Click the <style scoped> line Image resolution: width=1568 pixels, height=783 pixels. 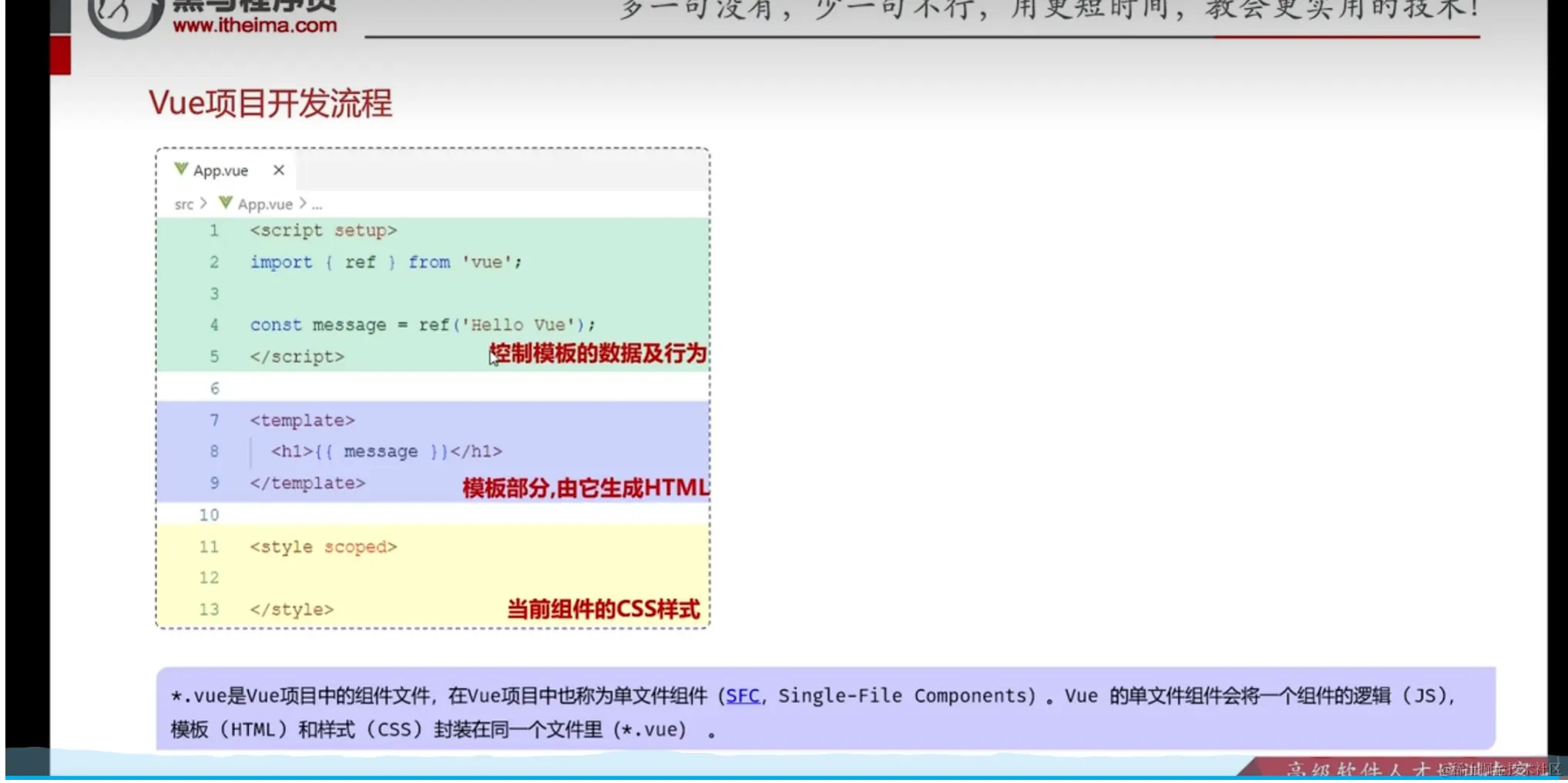(x=324, y=546)
